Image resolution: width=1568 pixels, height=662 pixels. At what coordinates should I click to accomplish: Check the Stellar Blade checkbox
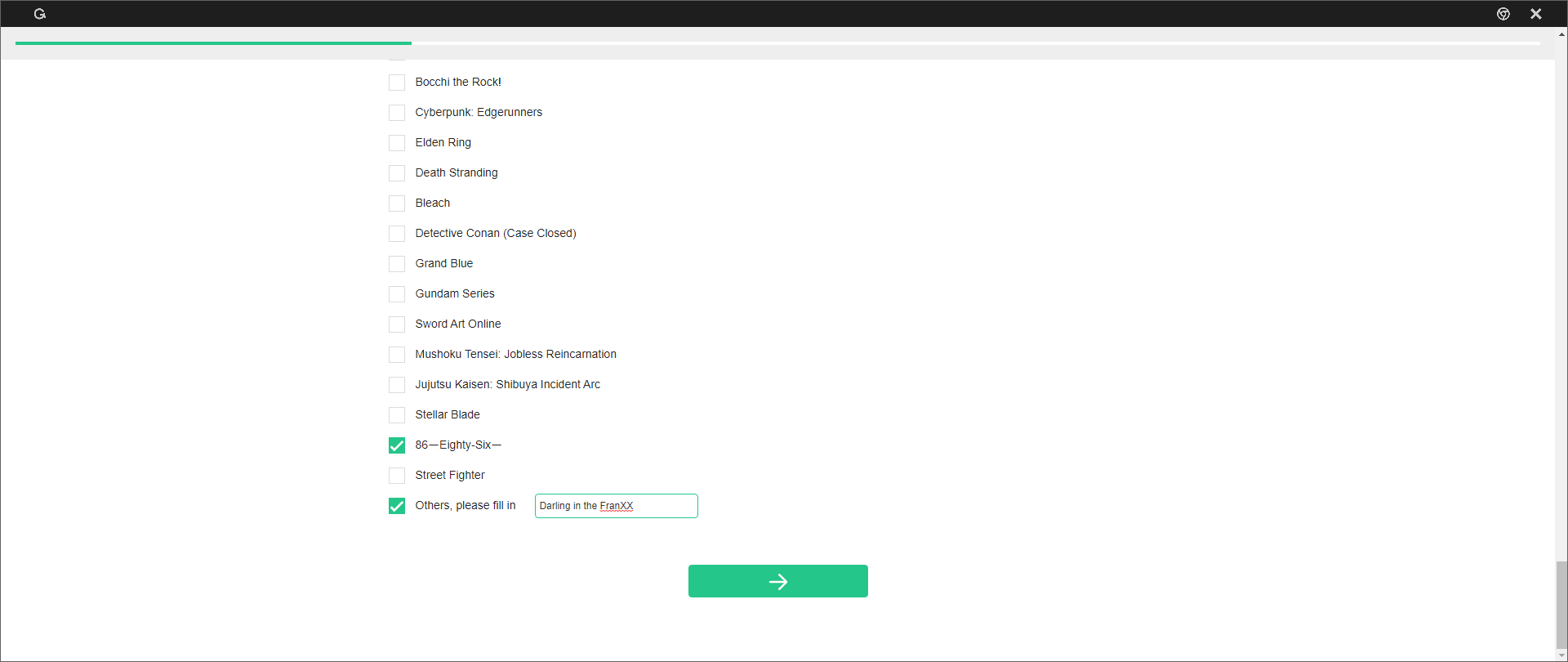pos(397,415)
